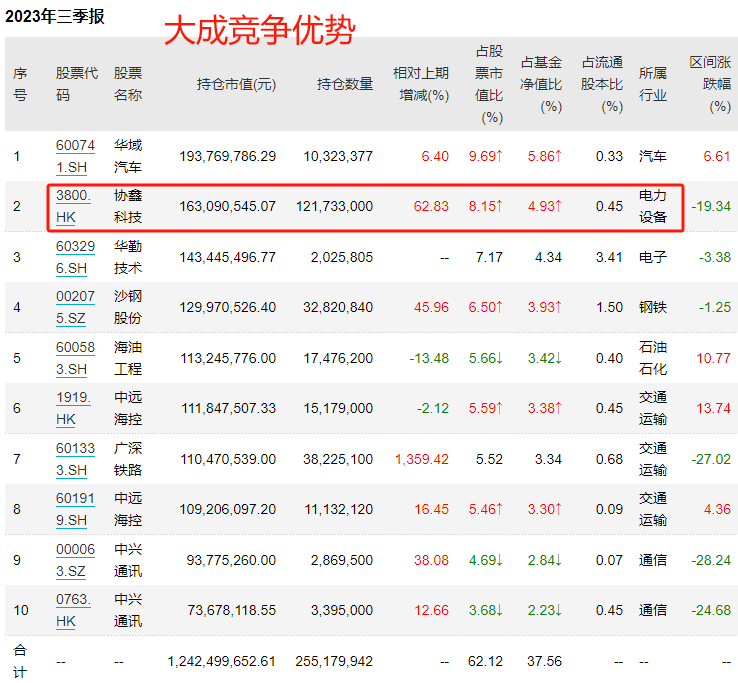Select industry cell 电力设备
738x683 pixels.
[653, 206]
